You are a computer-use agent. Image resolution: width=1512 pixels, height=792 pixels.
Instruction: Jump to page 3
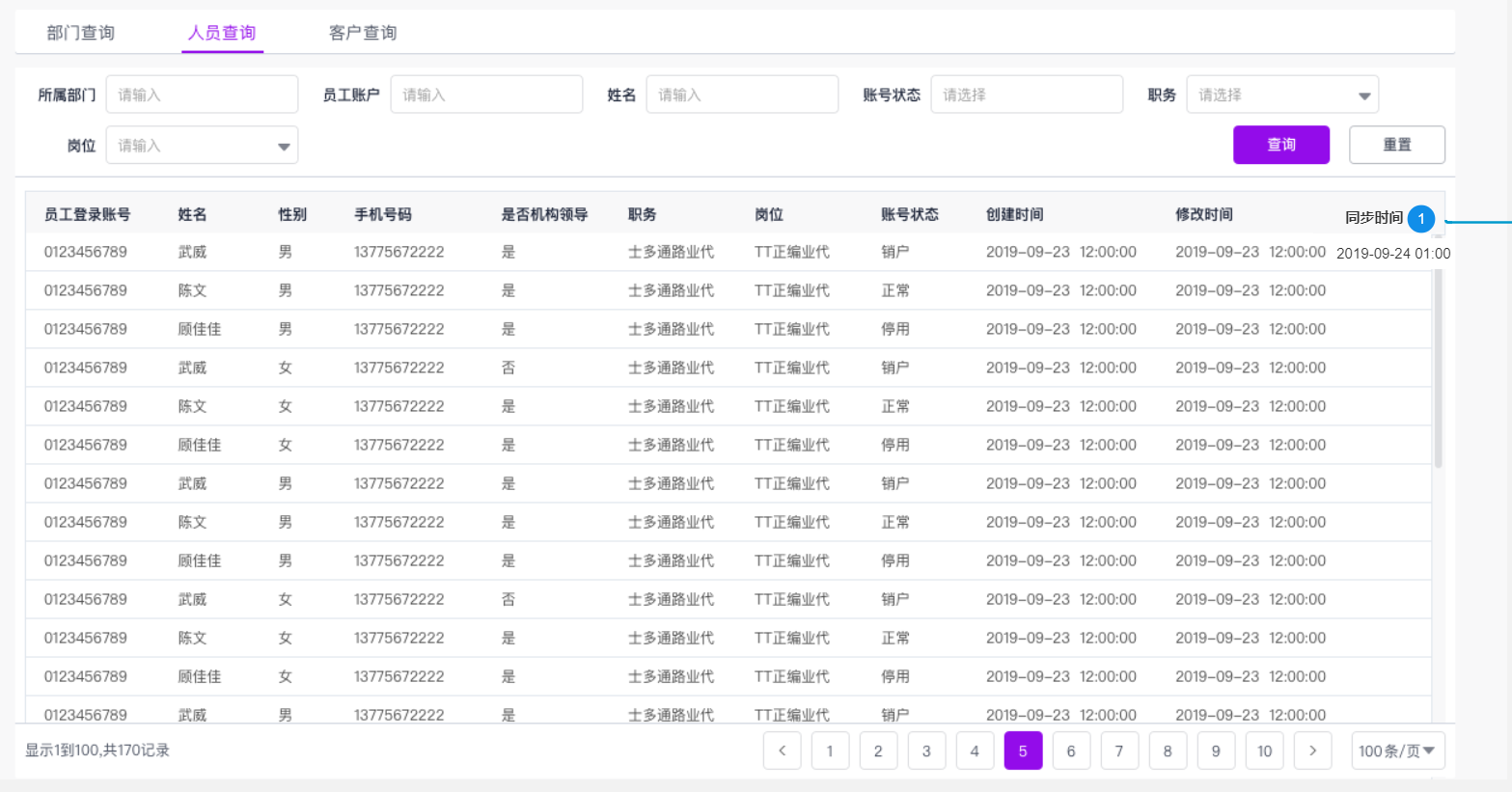(x=926, y=751)
